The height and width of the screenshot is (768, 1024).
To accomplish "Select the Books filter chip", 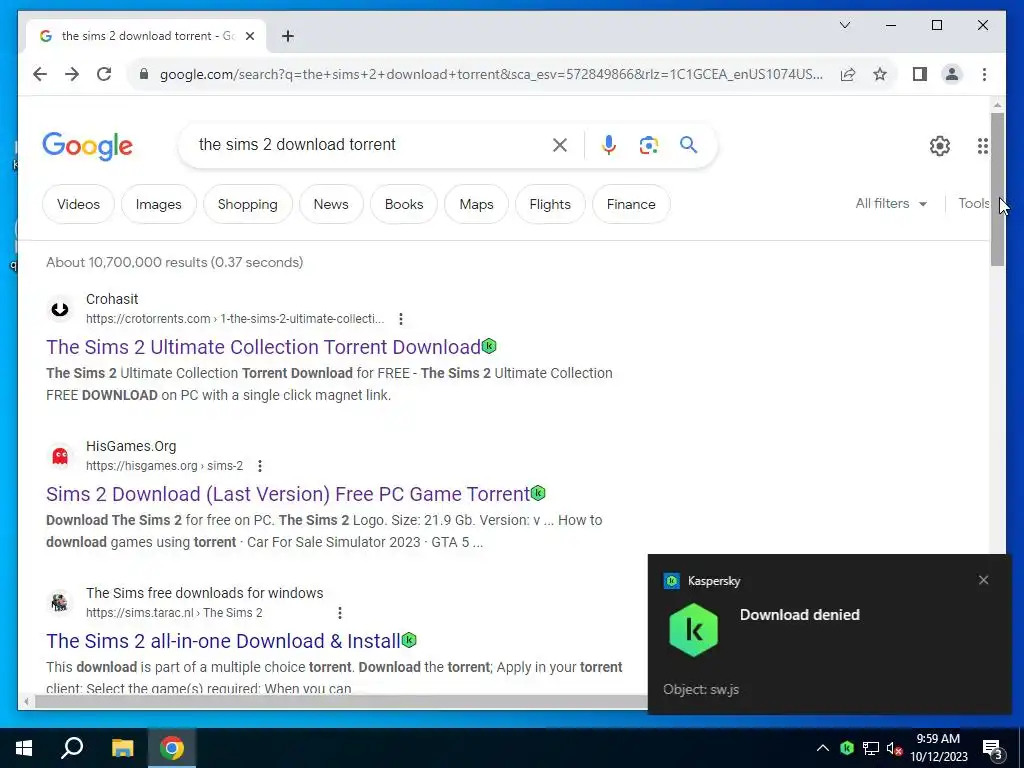I will pyautogui.click(x=404, y=204).
